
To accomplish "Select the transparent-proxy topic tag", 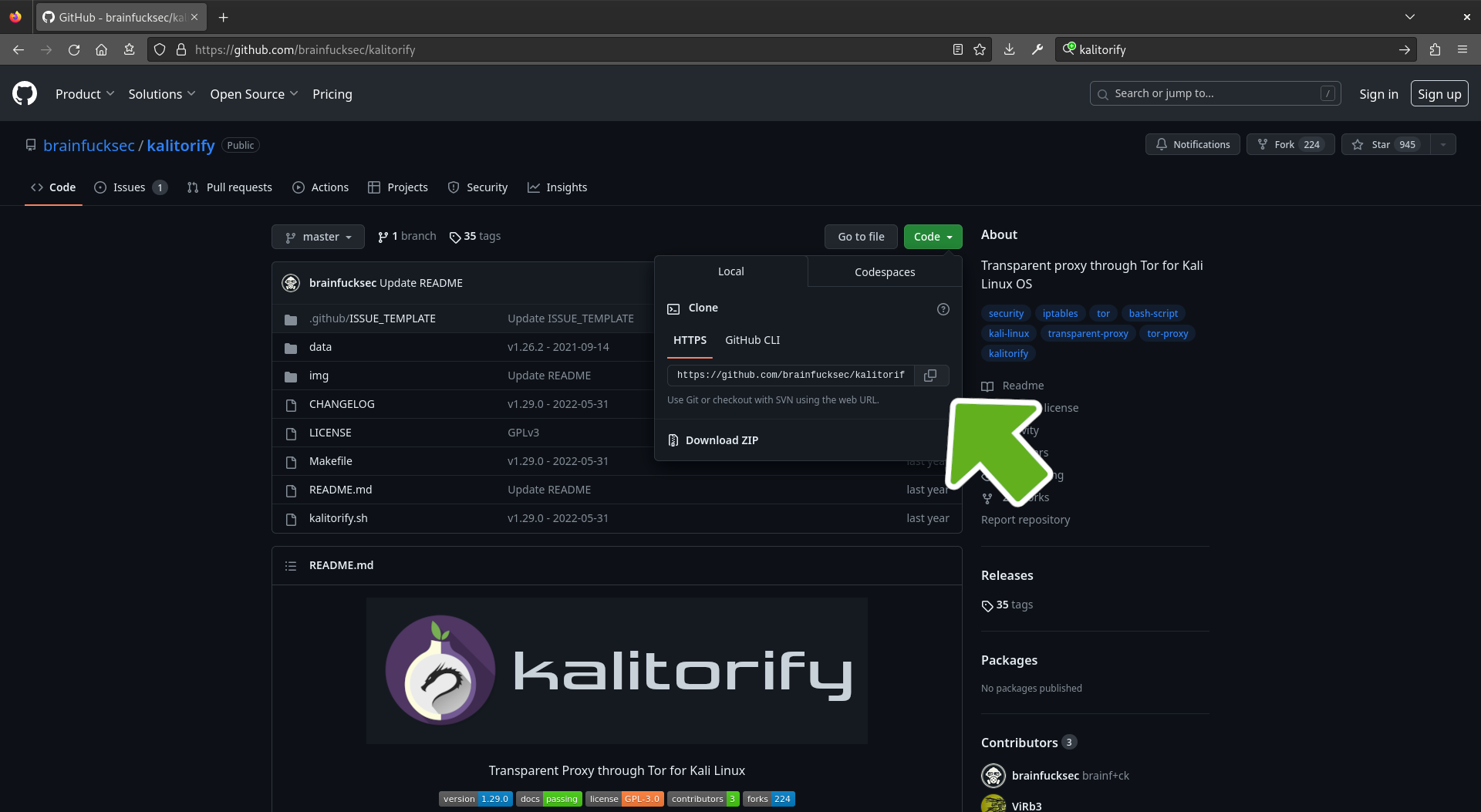I will pos(1088,334).
